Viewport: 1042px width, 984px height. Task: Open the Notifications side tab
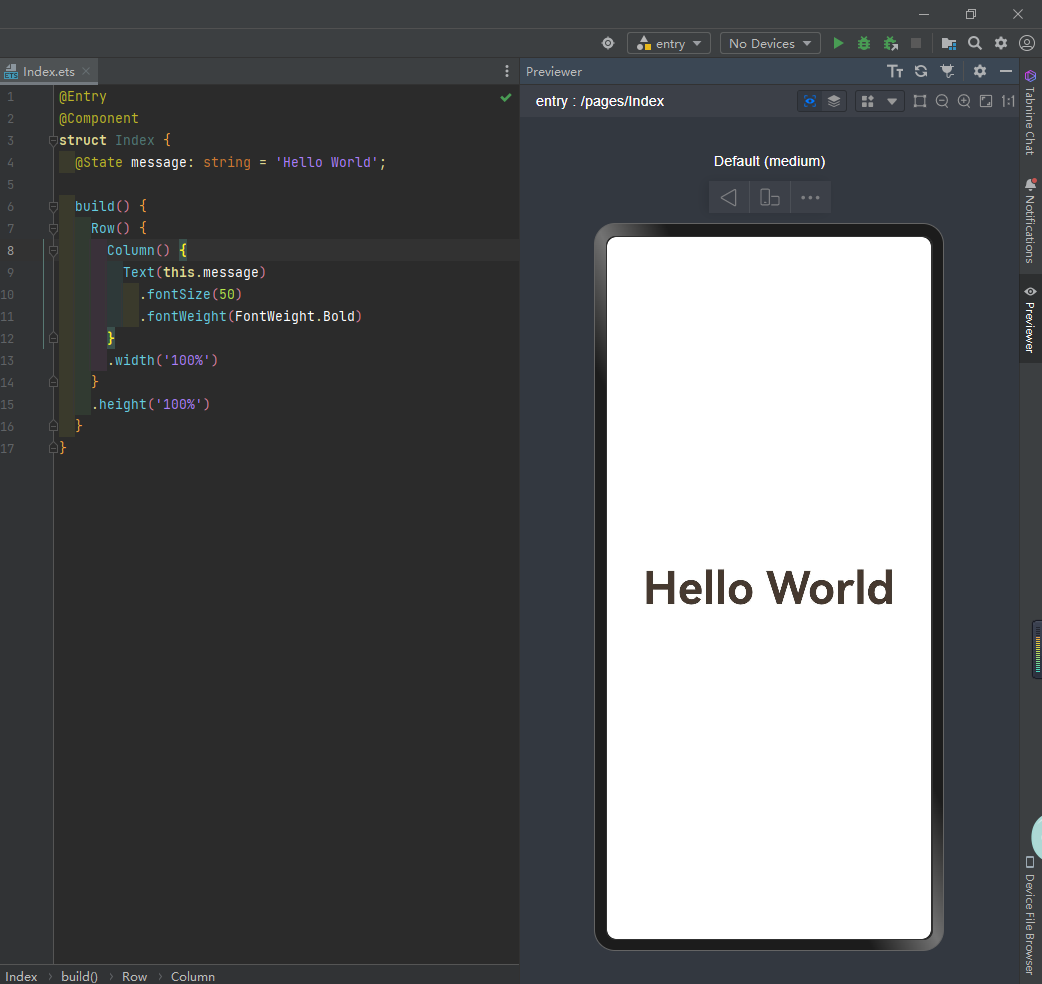pos(1030,220)
